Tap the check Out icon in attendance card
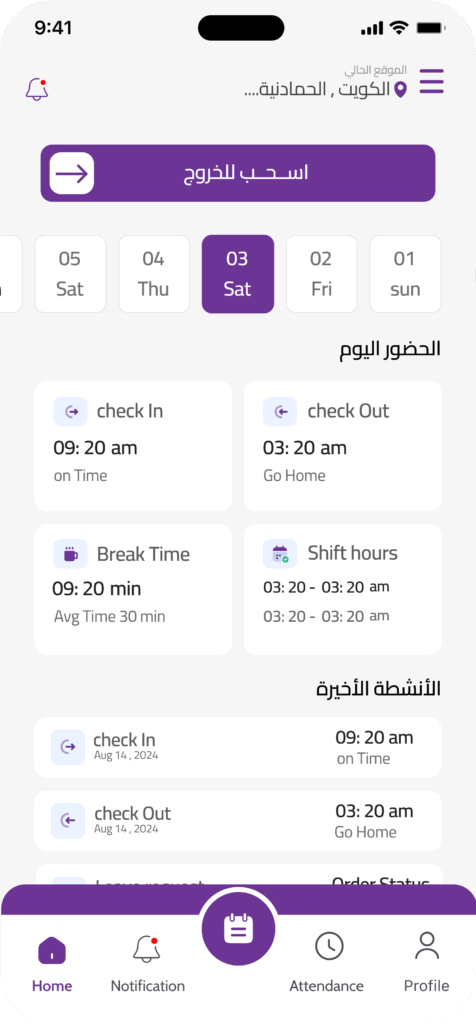Viewport: 476px width, 1024px height. click(x=280, y=411)
